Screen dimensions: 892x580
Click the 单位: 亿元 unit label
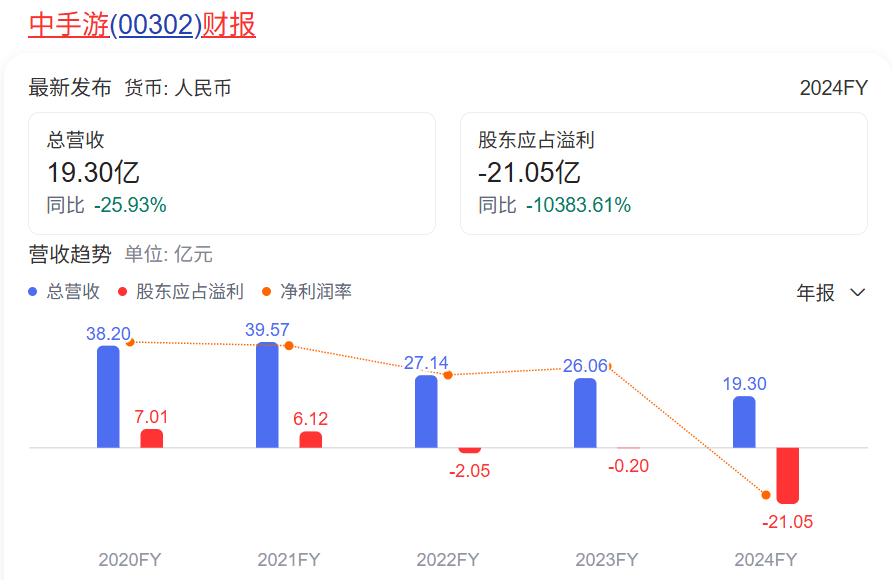pyautogui.click(x=169, y=254)
